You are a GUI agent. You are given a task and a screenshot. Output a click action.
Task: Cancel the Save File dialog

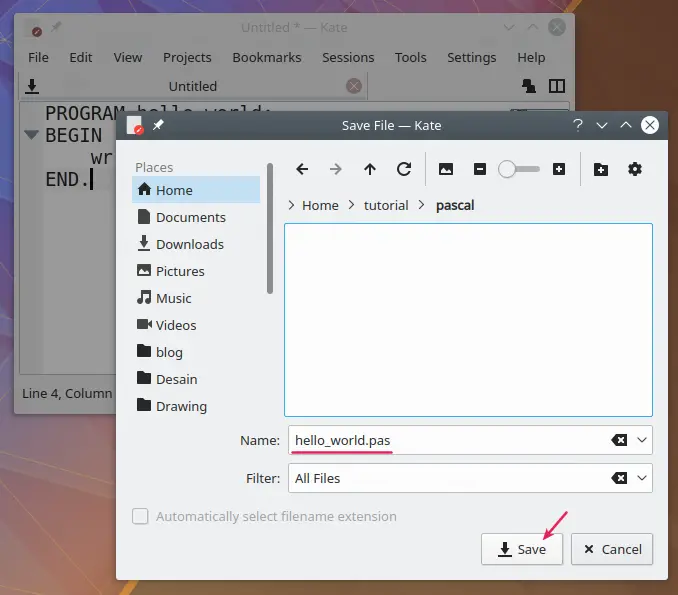[x=612, y=549]
